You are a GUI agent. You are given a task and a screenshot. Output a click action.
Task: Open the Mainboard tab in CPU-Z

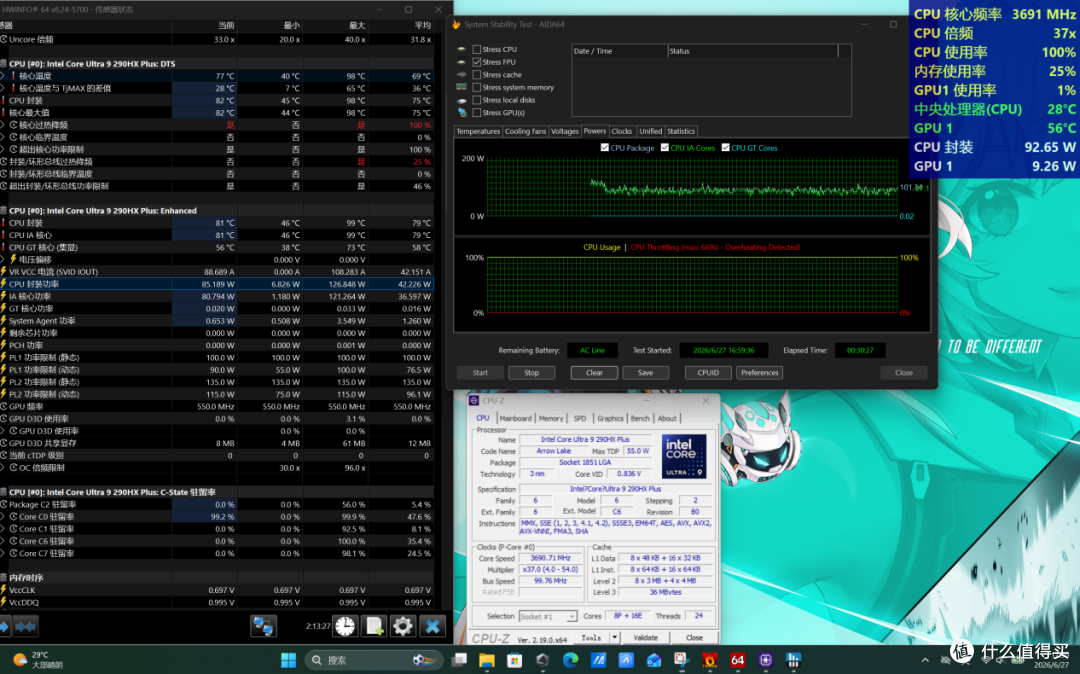[515, 418]
